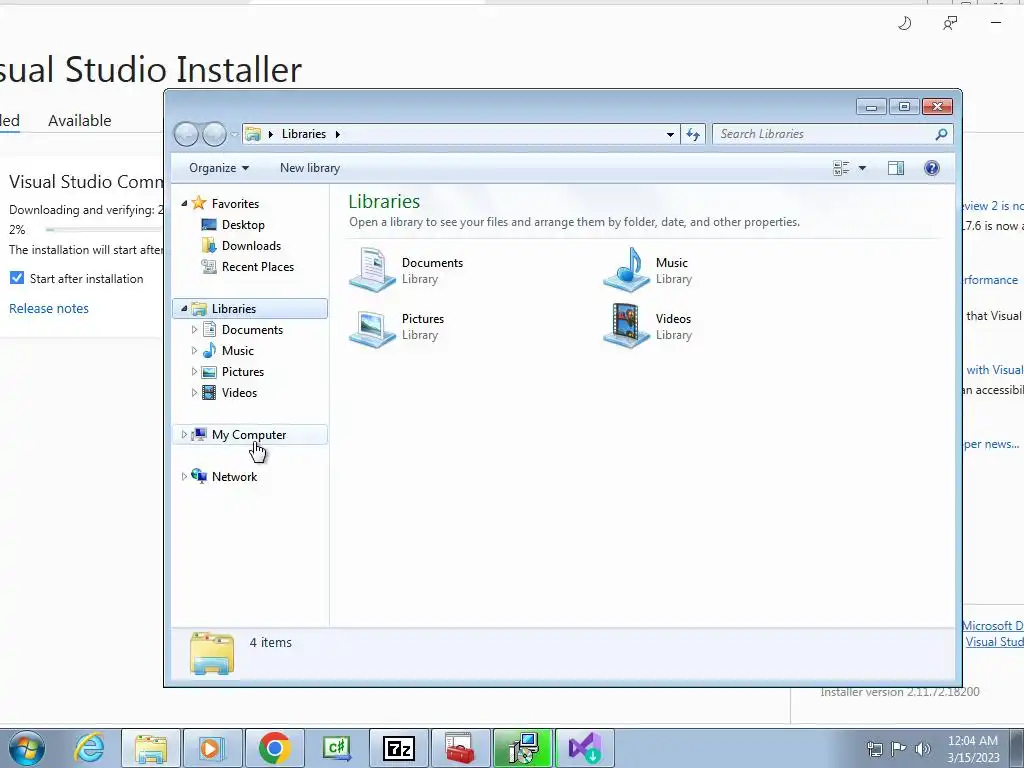The width and height of the screenshot is (1024, 768).
Task: Expand Network tree node
Action: click(184, 477)
